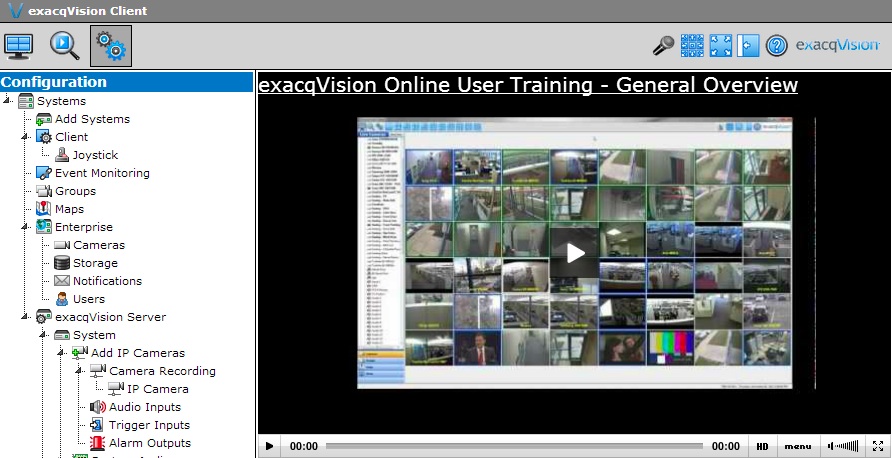The height and width of the screenshot is (458, 892).
Task: Select Add Systems tree item
Action: click(91, 119)
